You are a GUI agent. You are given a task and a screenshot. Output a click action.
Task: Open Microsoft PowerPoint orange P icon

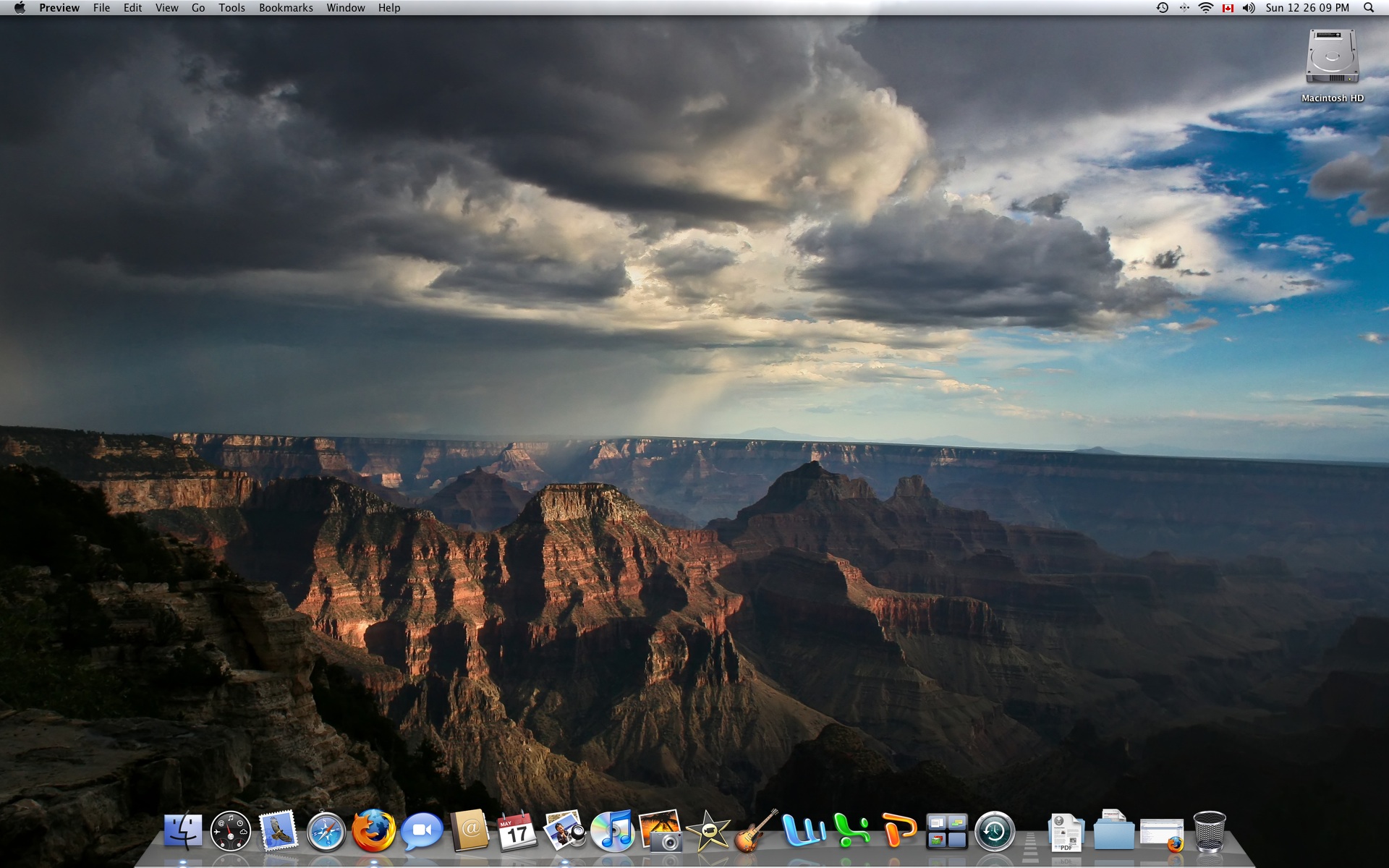pos(899,830)
